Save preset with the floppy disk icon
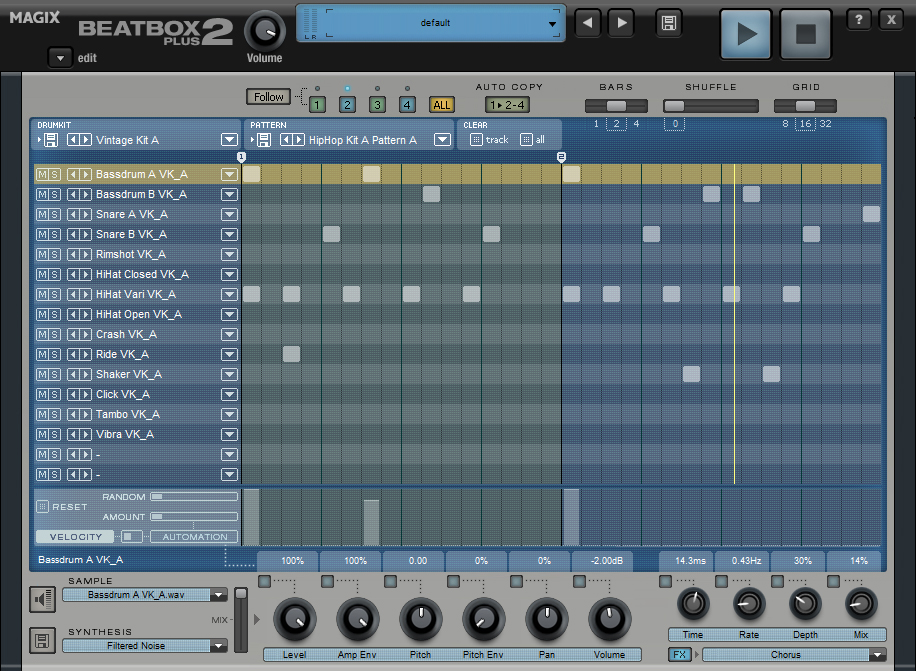 coord(668,23)
